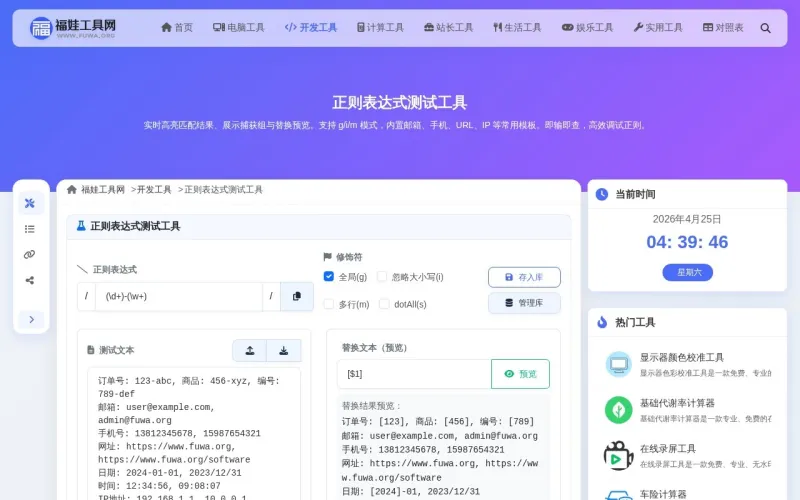Image resolution: width=800 pixels, height=500 pixels.
Task: Open the 对照表 menu
Action: coord(723,28)
